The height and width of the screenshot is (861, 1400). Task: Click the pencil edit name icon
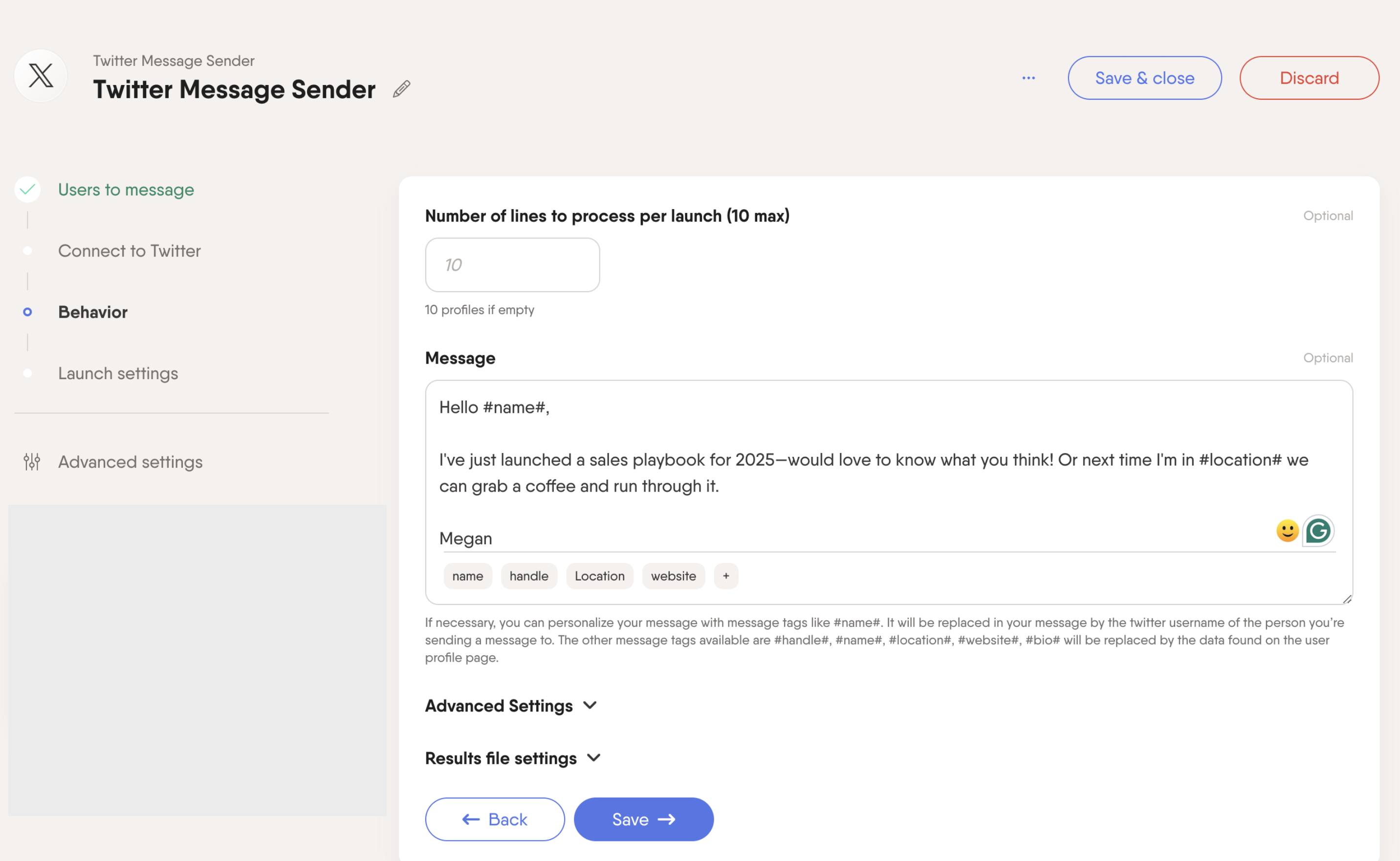tap(401, 89)
